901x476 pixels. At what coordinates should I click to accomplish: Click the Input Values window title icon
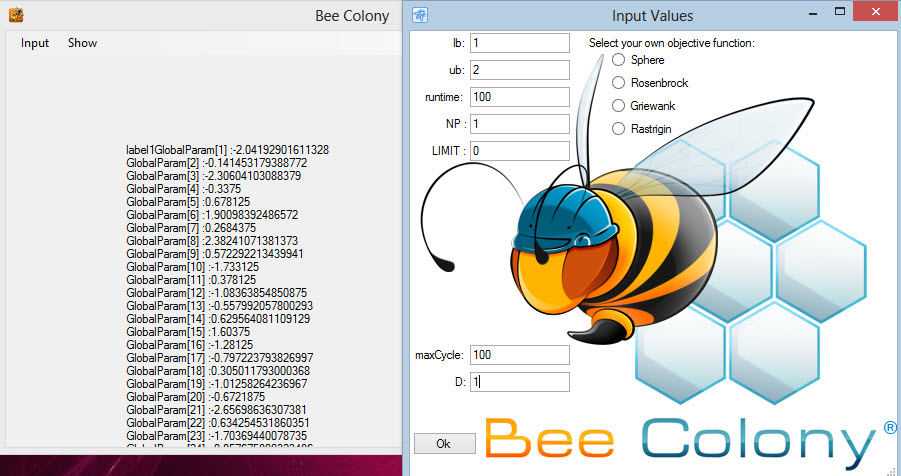tap(420, 16)
